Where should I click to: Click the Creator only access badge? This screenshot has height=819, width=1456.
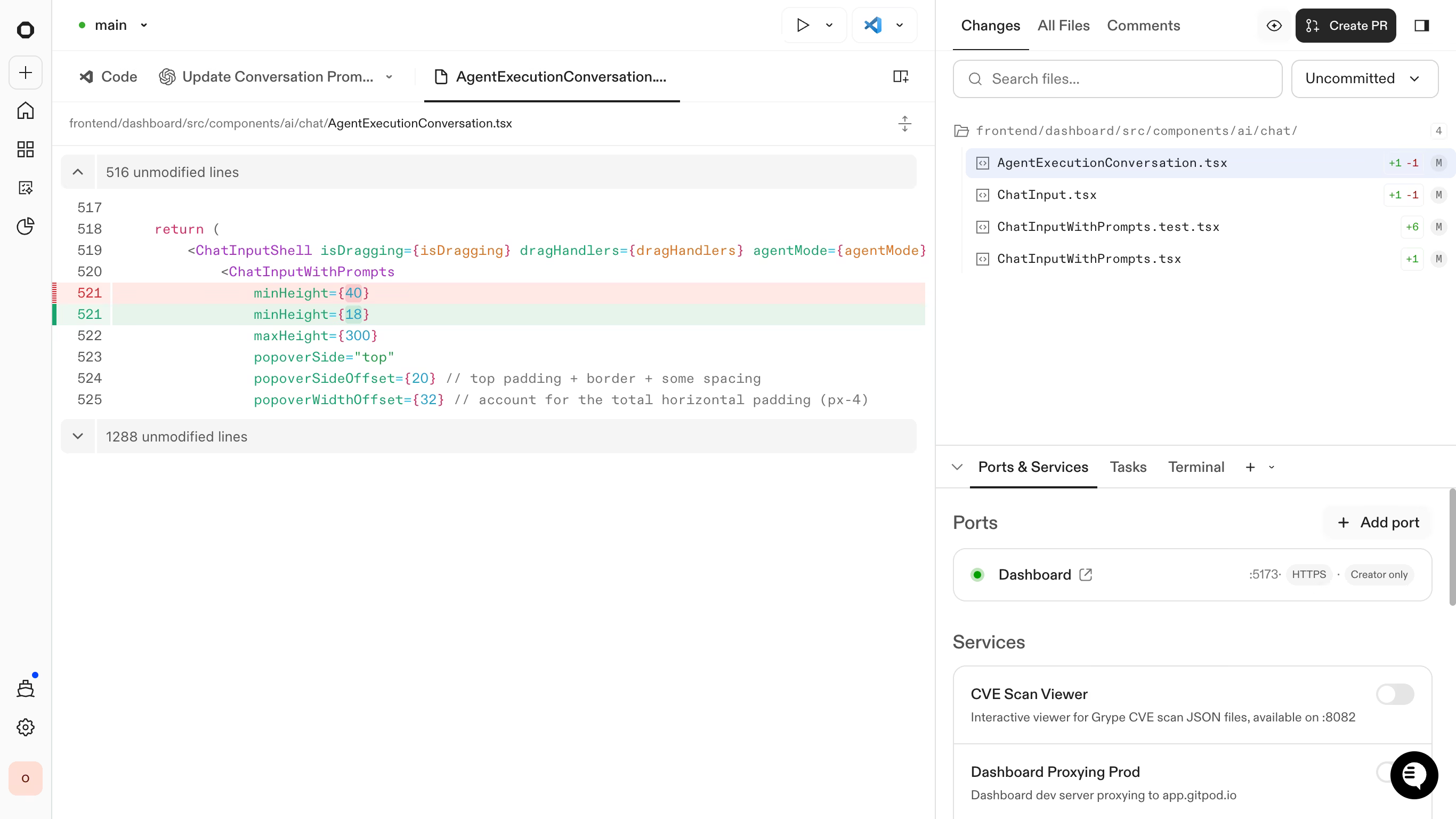click(x=1379, y=575)
